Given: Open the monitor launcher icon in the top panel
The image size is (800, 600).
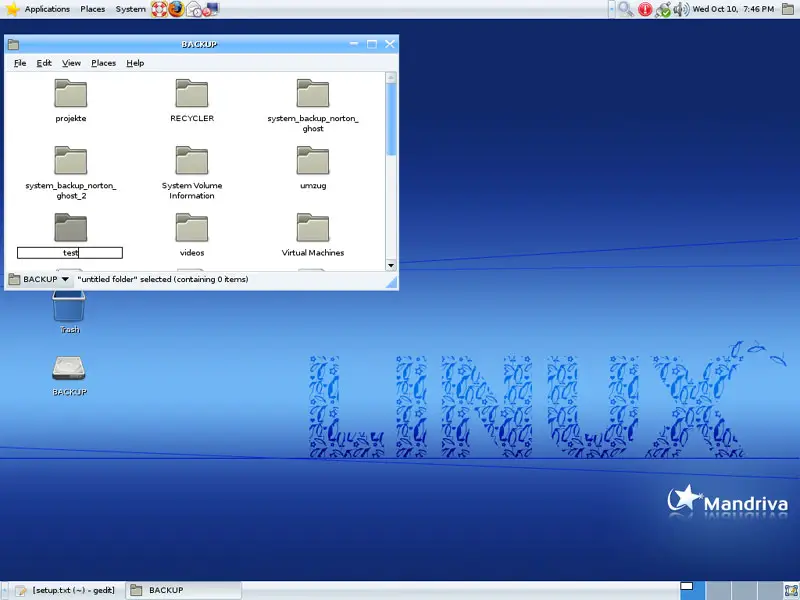Looking at the screenshot, I should (x=211, y=9).
